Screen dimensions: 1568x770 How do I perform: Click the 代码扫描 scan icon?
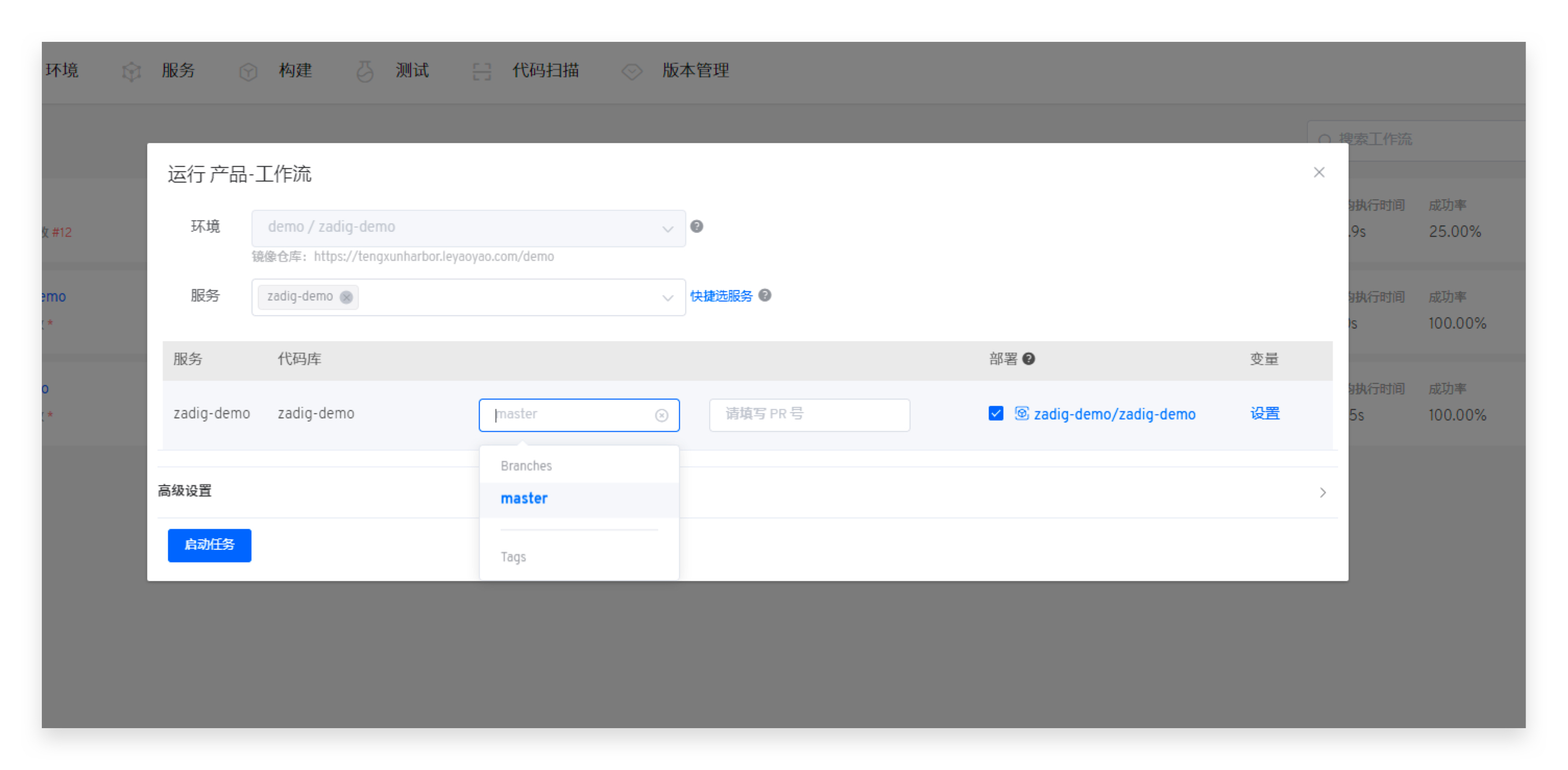pyautogui.click(x=482, y=72)
